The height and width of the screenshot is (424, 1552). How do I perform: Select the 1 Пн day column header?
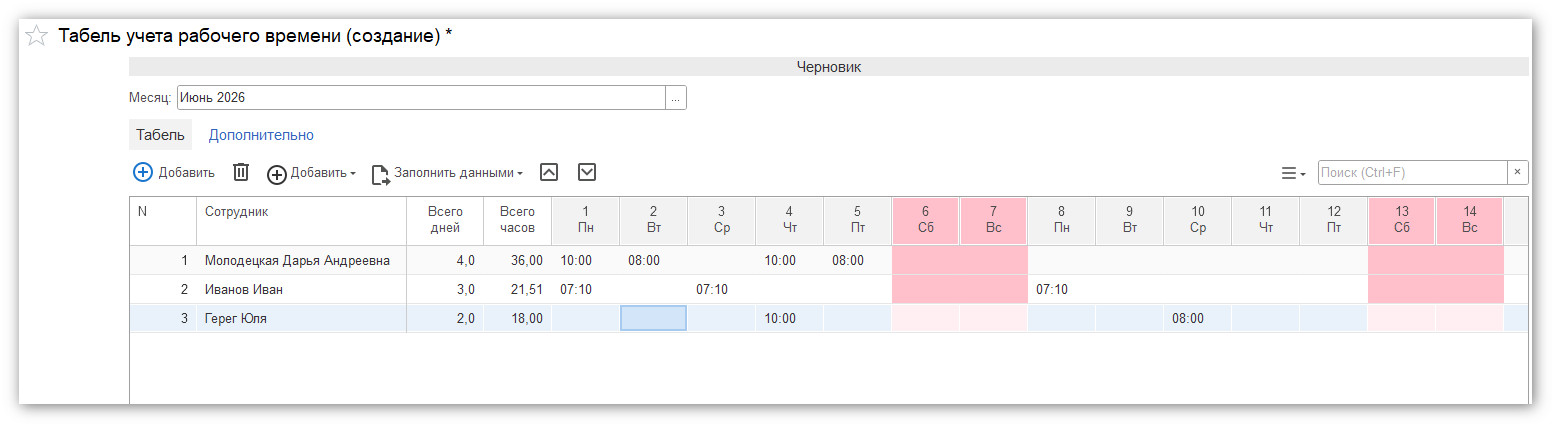(585, 221)
